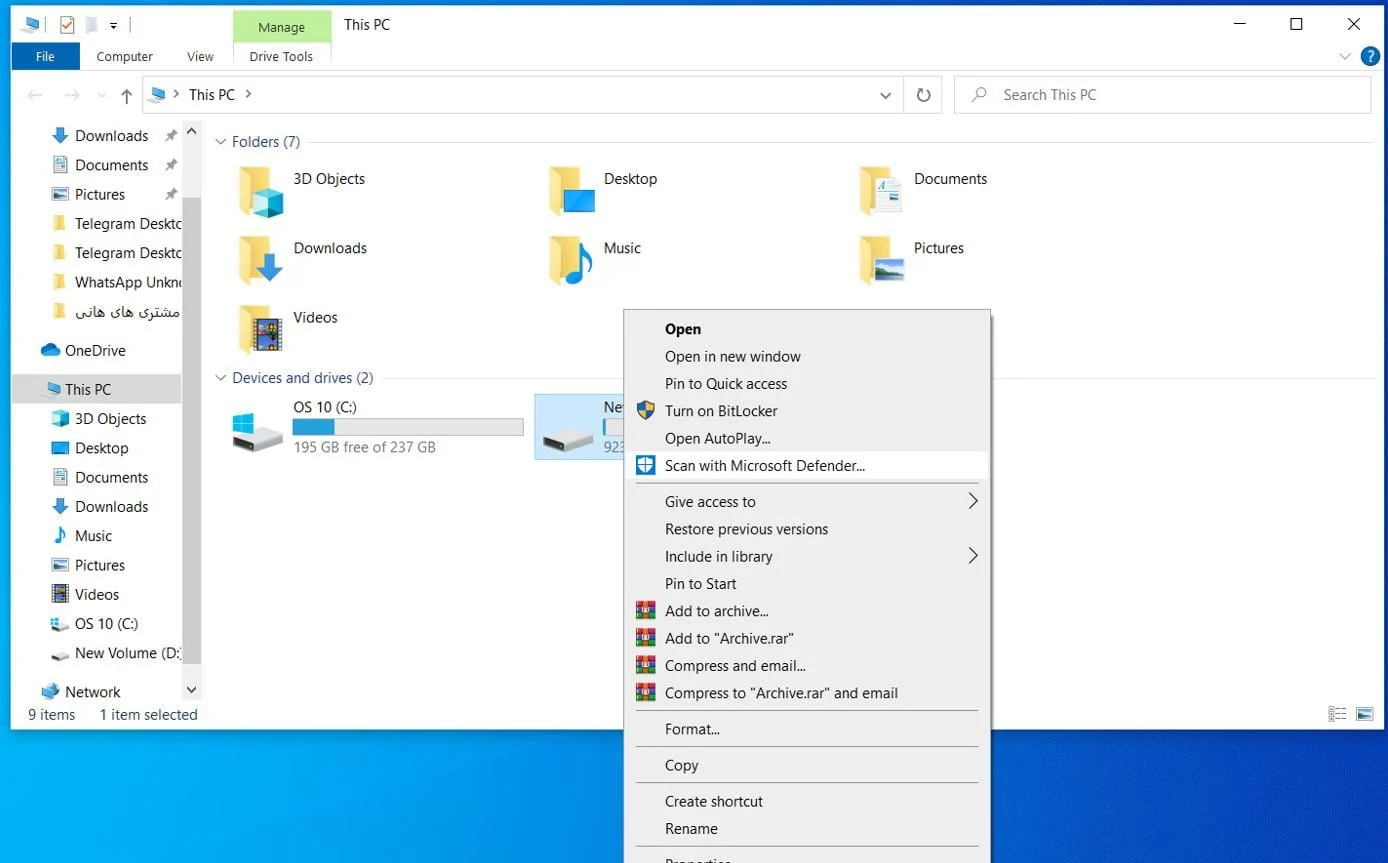Collapse the Devices and drives group

(221, 378)
